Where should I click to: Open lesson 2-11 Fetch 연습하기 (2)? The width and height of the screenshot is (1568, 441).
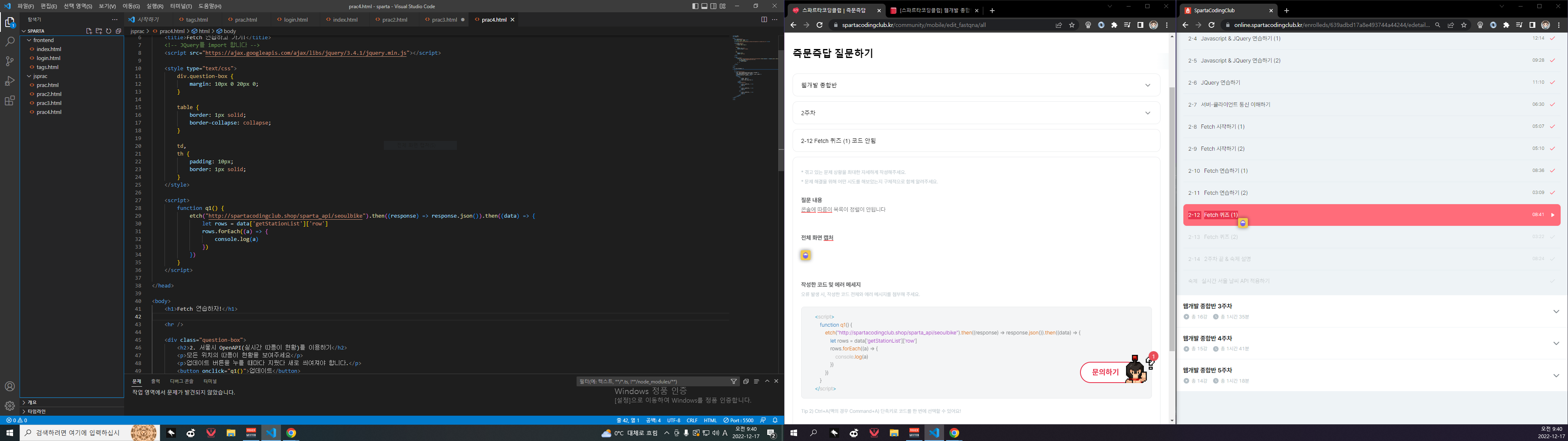pos(1372,193)
